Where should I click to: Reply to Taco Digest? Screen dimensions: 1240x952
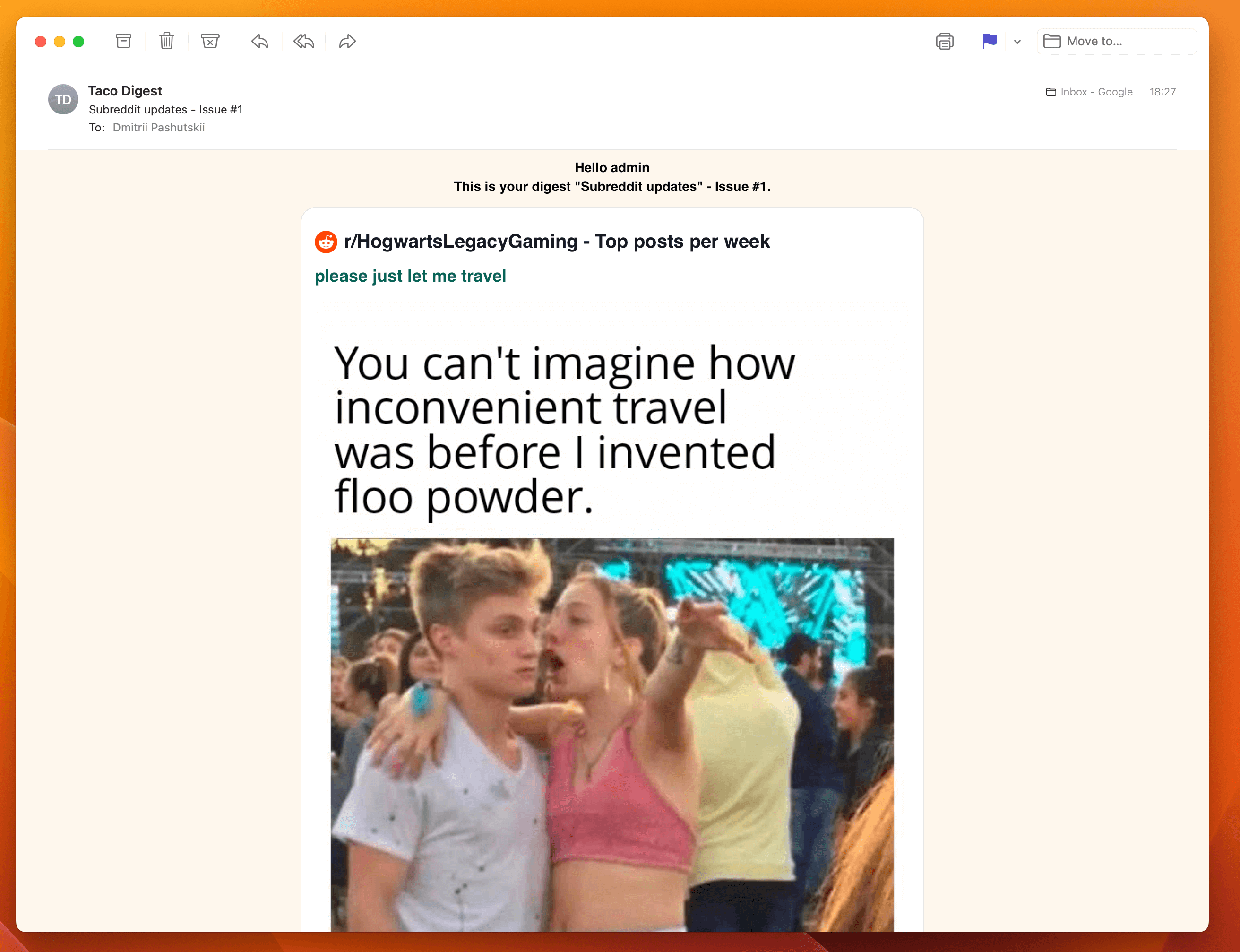(x=259, y=42)
